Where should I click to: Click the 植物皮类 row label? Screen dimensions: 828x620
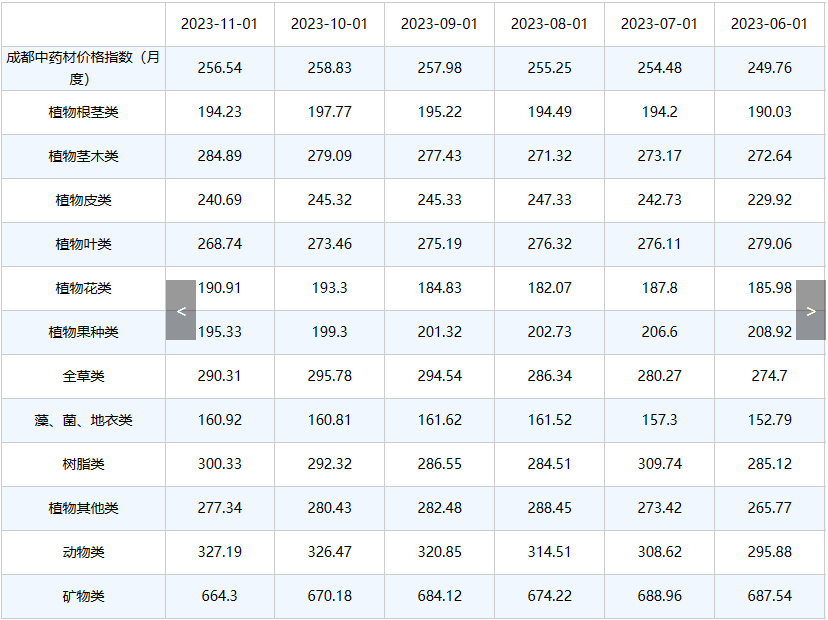coord(83,200)
